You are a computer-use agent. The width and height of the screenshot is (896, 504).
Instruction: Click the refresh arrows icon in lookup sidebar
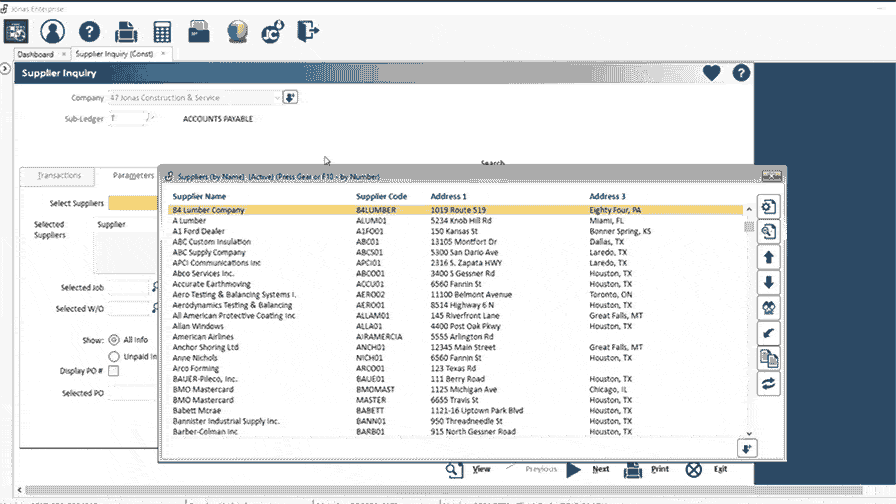click(x=769, y=384)
